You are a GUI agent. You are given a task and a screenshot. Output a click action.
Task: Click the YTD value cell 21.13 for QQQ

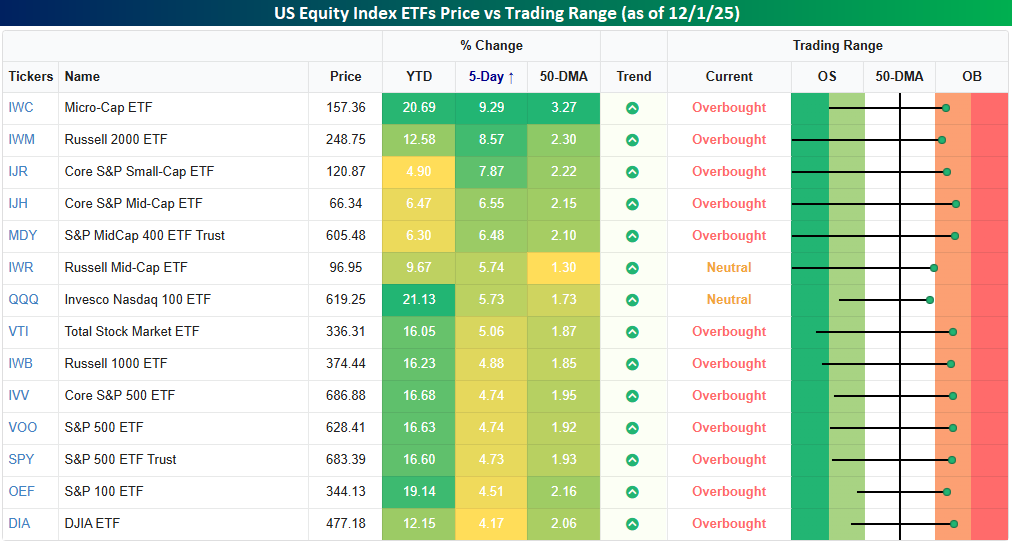pos(418,300)
